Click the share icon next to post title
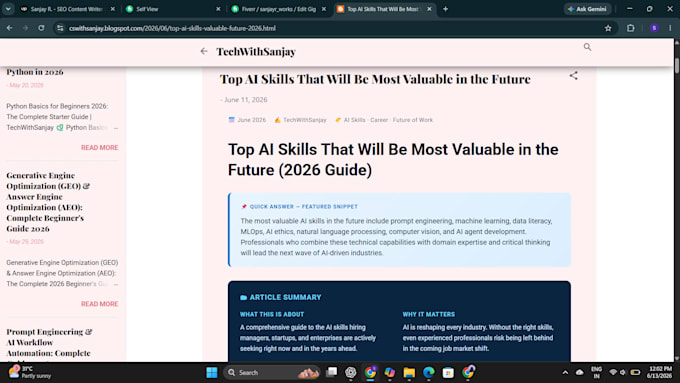Viewport: 680px width, 383px height. click(x=573, y=75)
